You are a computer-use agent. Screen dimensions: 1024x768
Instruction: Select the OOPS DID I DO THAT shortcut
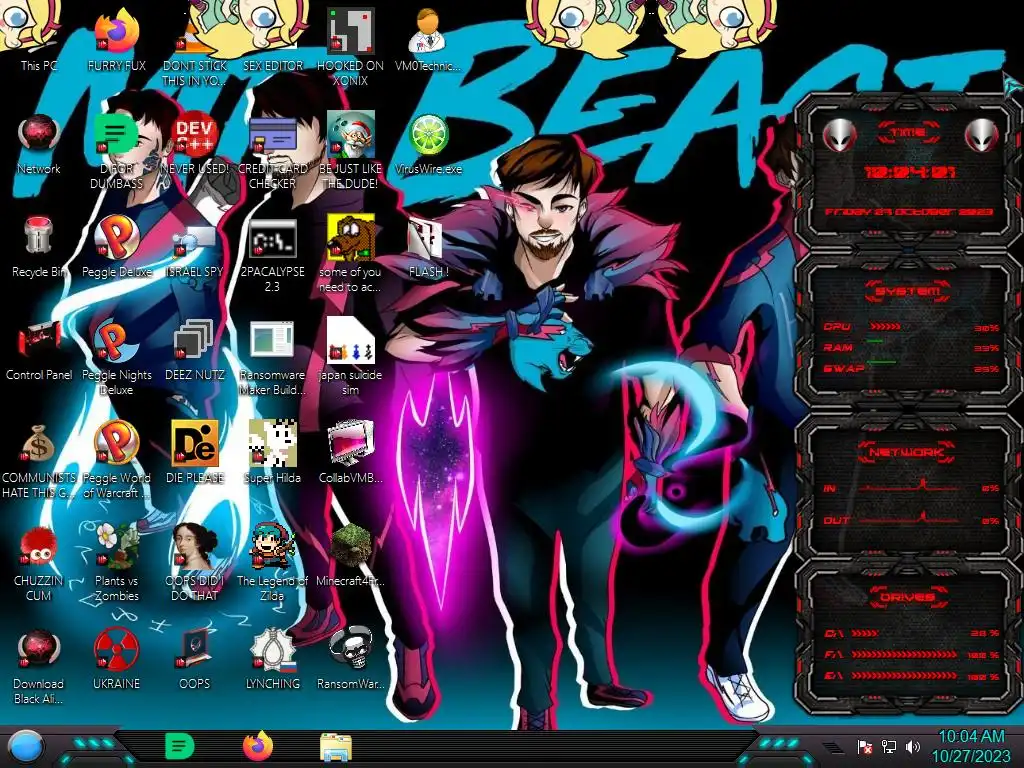(x=195, y=564)
